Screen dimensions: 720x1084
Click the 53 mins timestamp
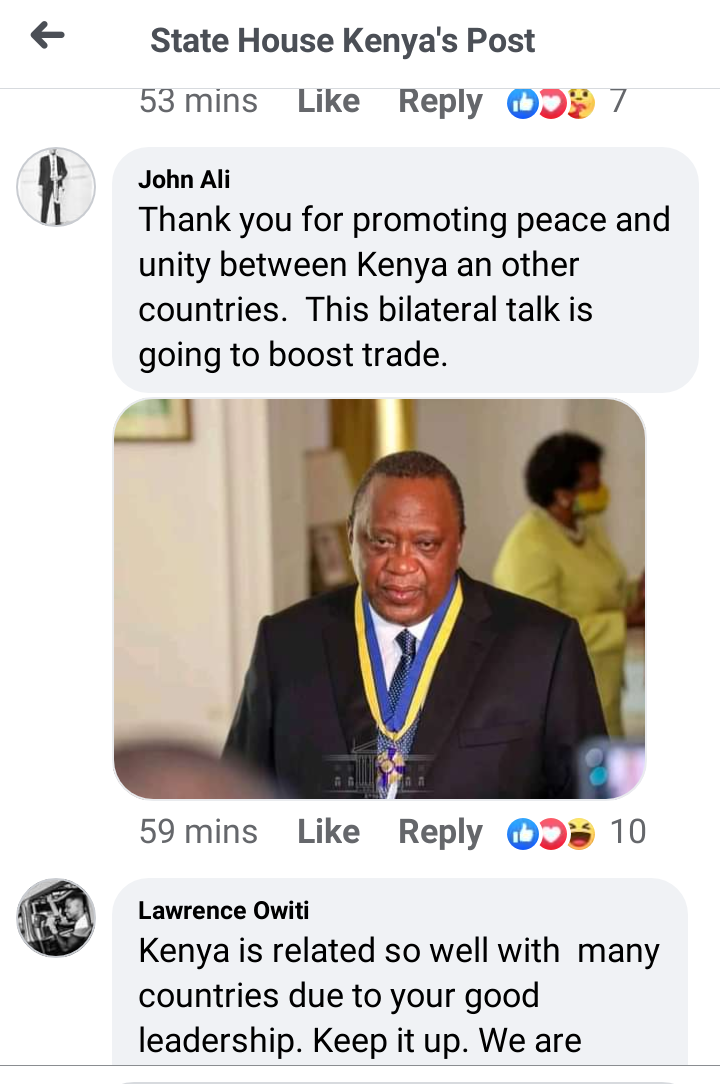199,102
